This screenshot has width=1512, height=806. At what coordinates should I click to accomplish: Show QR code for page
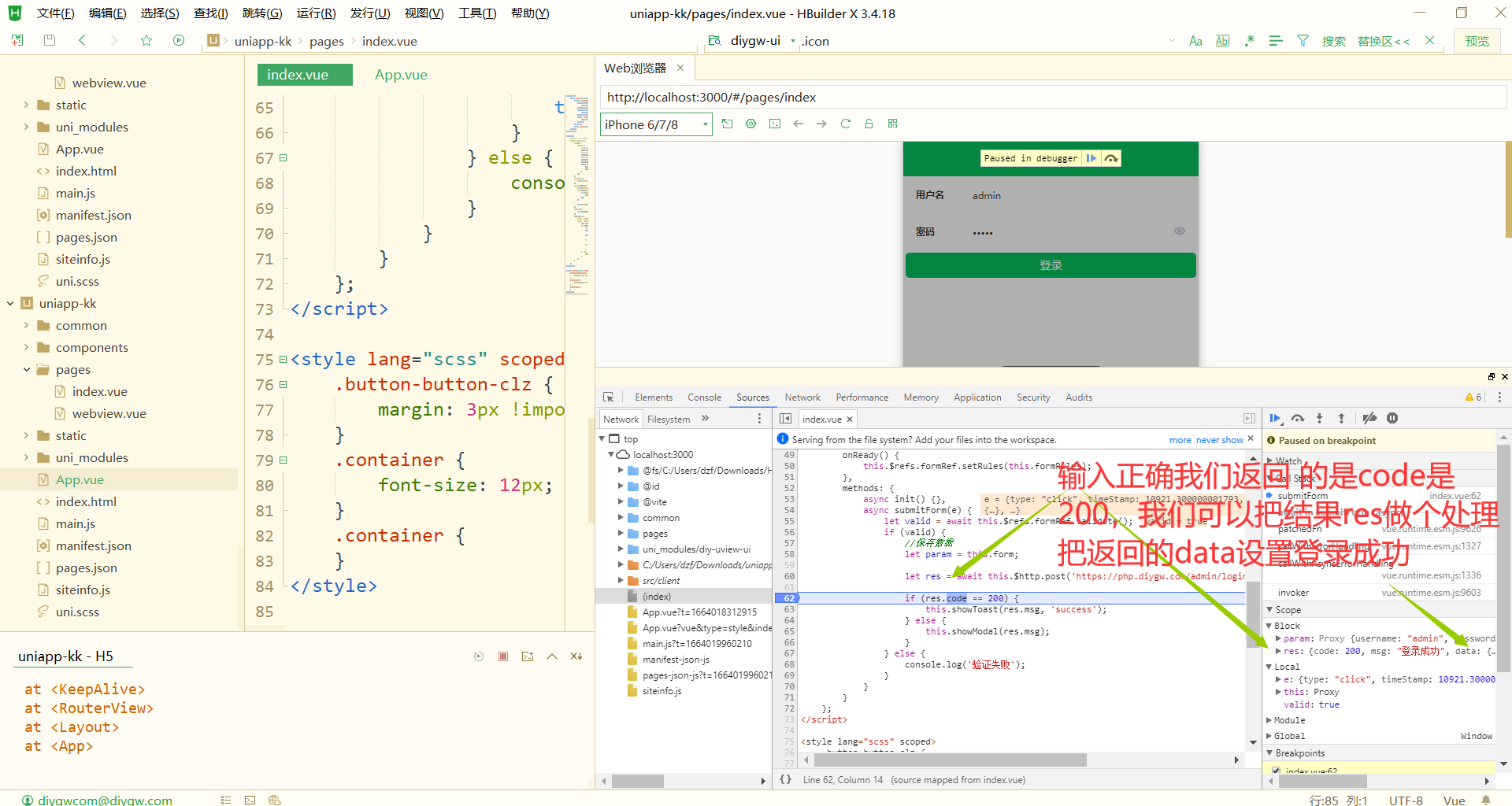[893, 124]
